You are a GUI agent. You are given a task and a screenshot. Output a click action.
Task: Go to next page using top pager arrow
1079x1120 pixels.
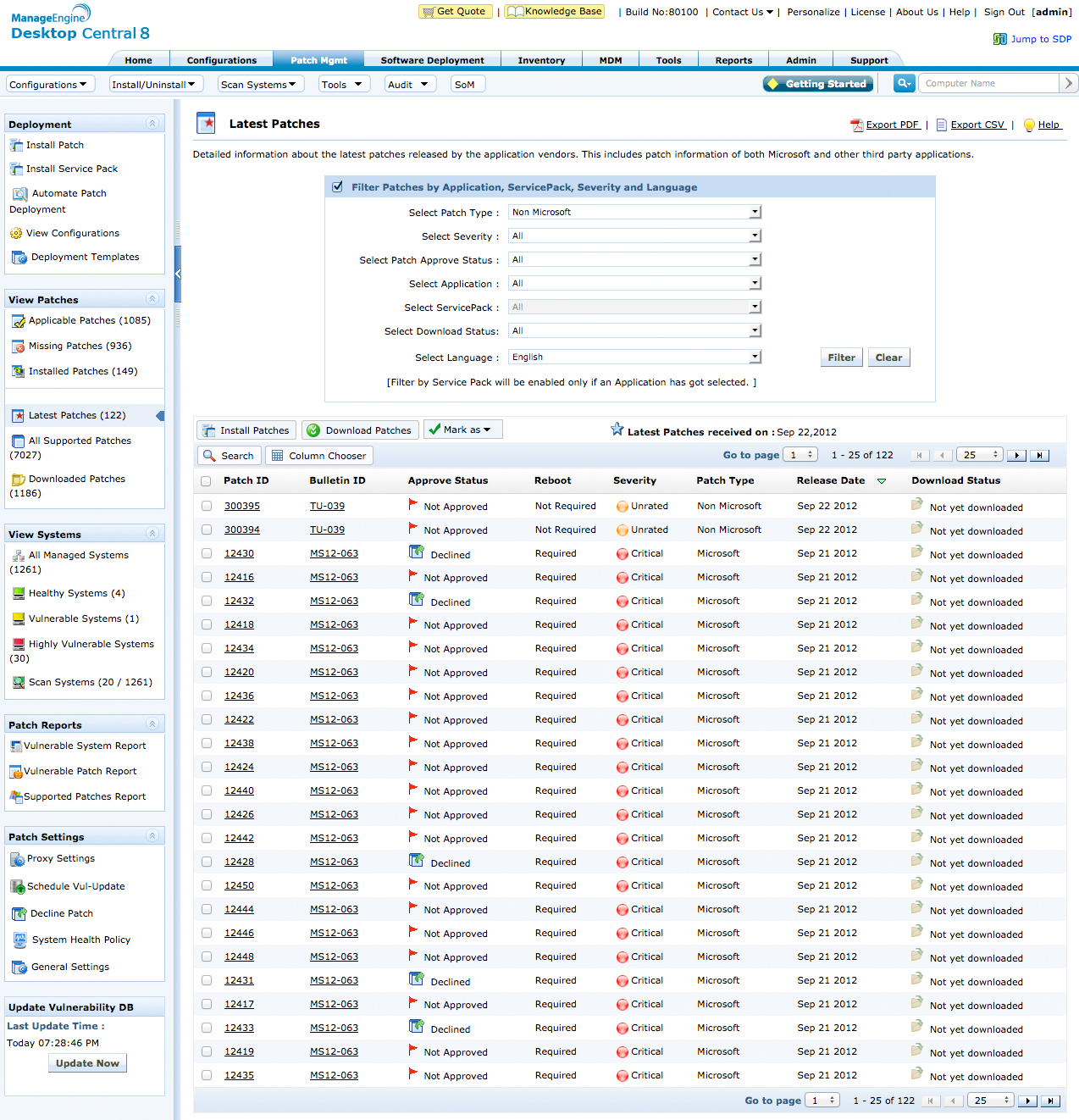point(1017,456)
